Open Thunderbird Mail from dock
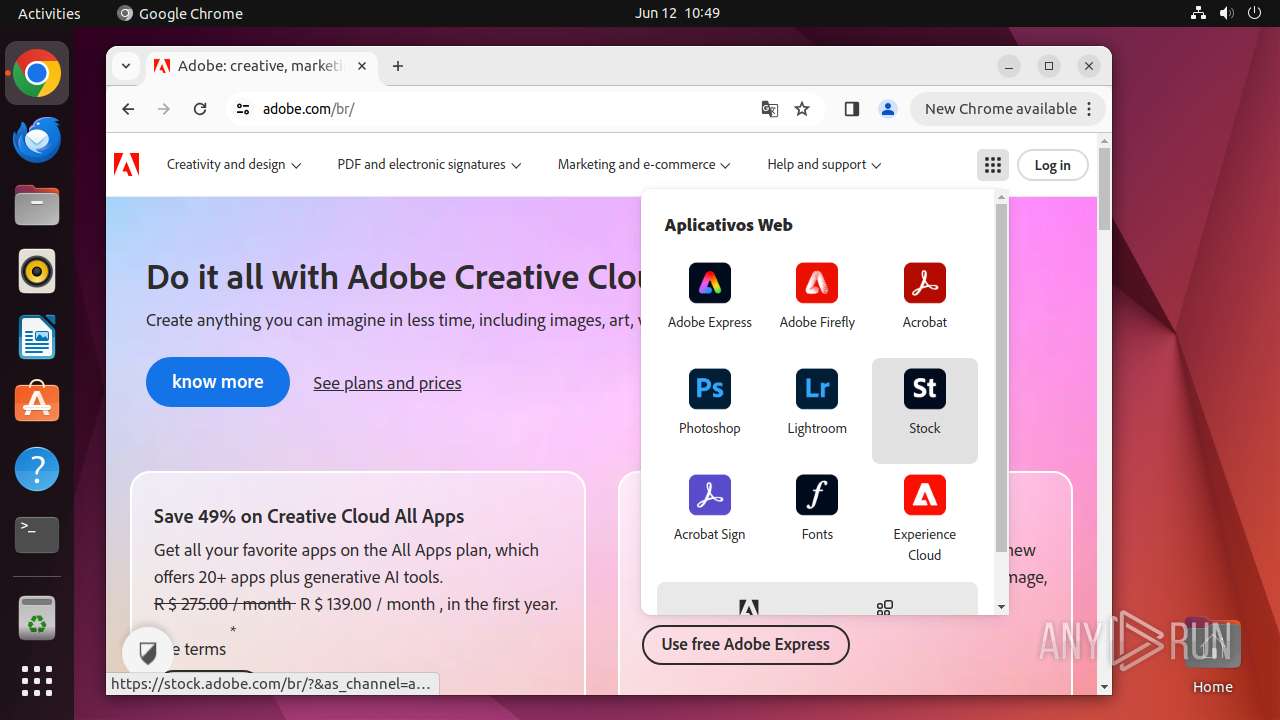Viewport: 1280px width, 720px height. pyautogui.click(x=37, y=139)
